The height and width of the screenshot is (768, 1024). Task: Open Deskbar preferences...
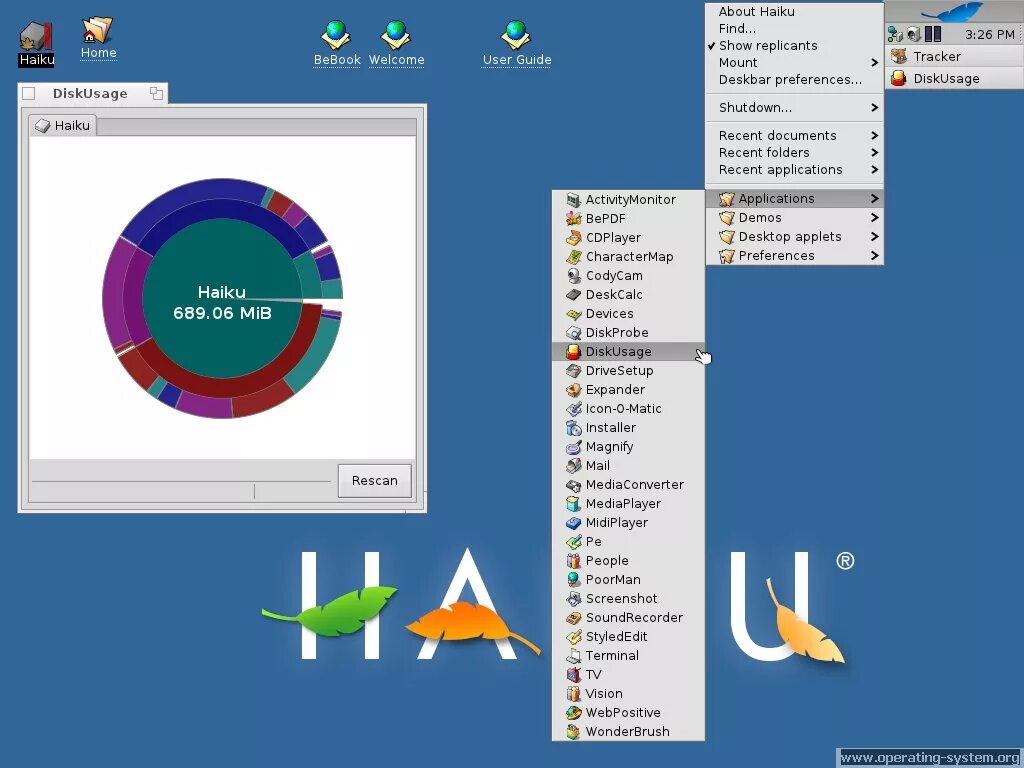tap(794, 79)
